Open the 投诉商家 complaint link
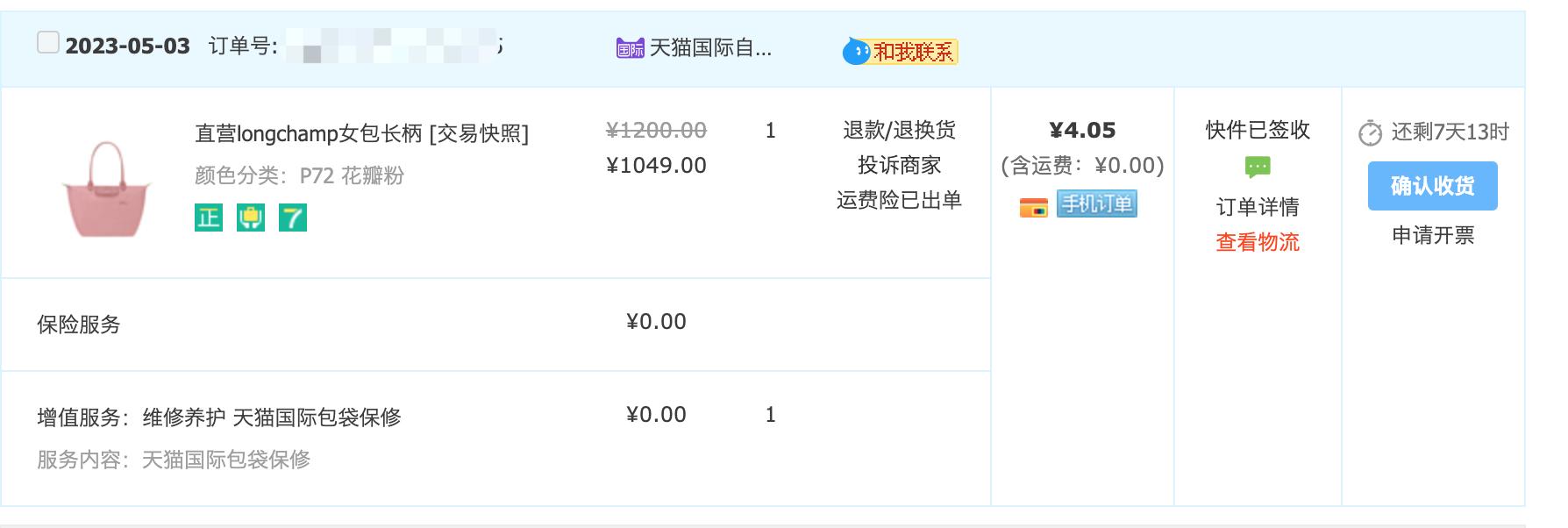This screenshot has width=1568, height=528. click(x=898, y=165)
